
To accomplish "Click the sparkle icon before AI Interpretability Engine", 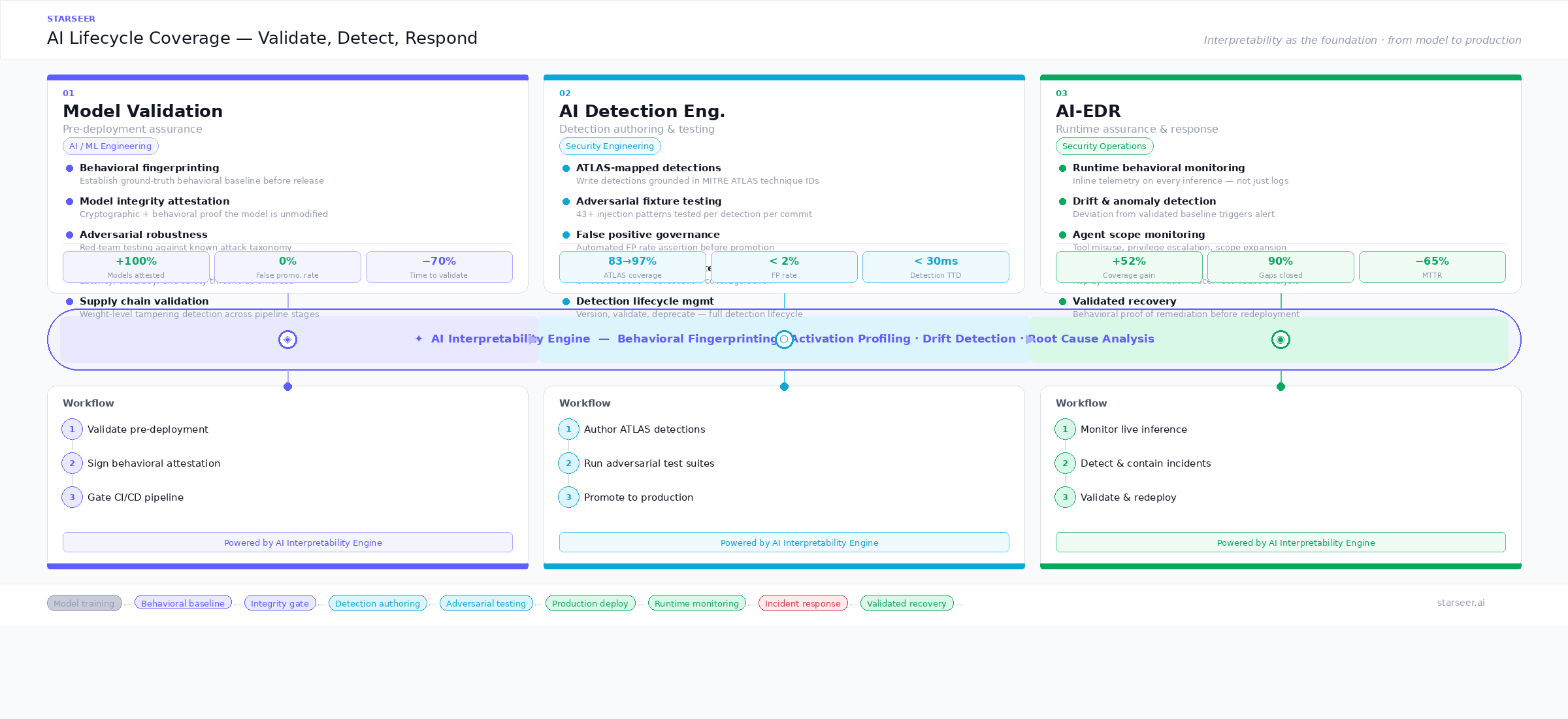I will point(419,339).
